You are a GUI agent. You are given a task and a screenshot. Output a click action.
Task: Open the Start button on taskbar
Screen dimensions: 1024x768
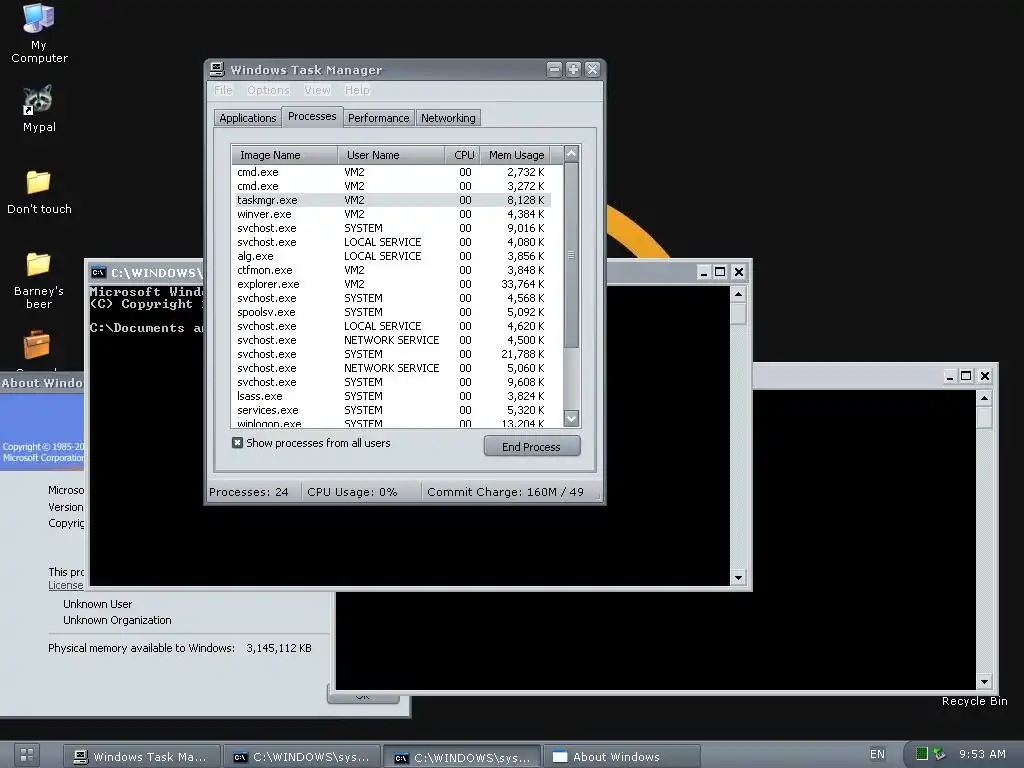pyautogui.click(x=27, y=755)
